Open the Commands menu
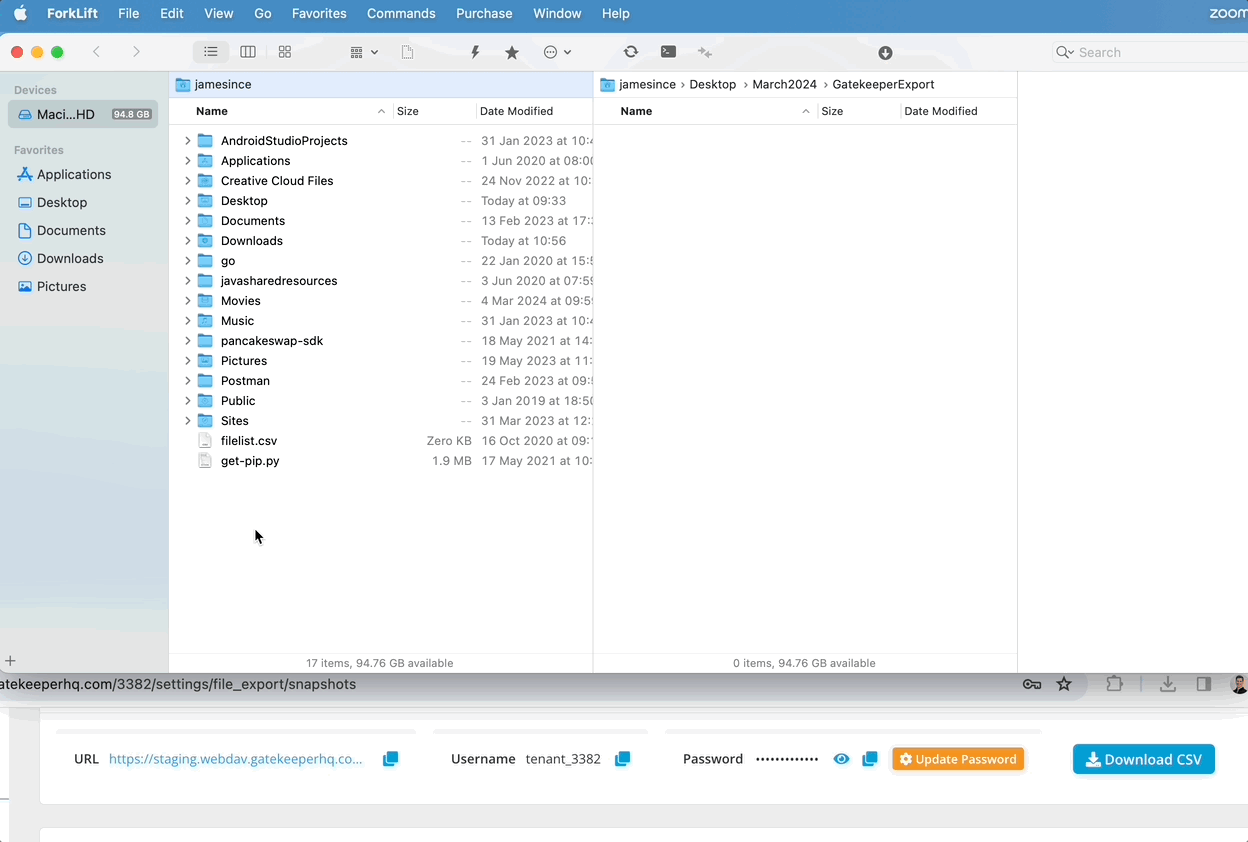Viewport: 1248px width, 842px height. click(x=401, y=13)
